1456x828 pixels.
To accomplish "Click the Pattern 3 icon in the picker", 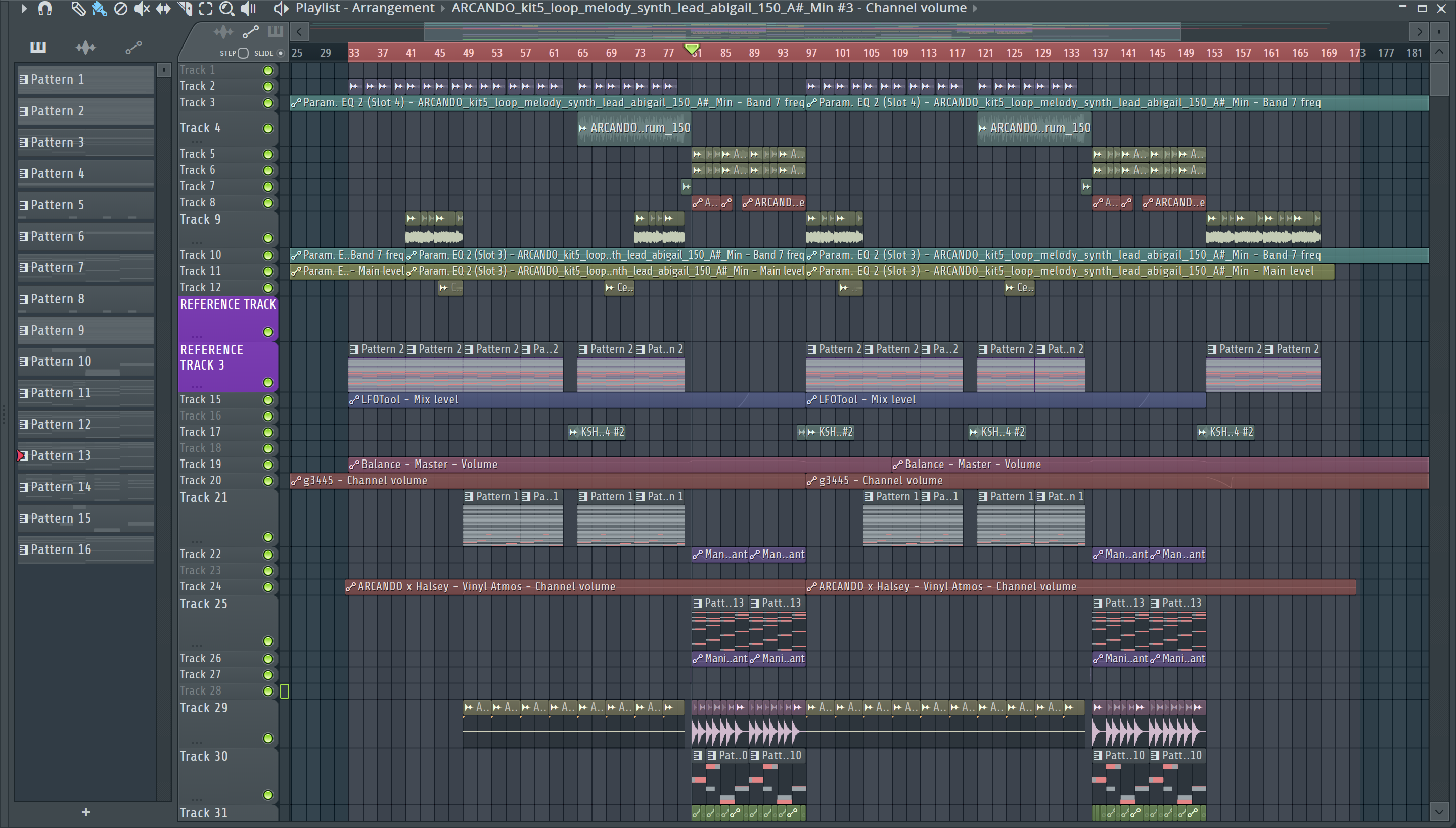I will click(23, 143).
